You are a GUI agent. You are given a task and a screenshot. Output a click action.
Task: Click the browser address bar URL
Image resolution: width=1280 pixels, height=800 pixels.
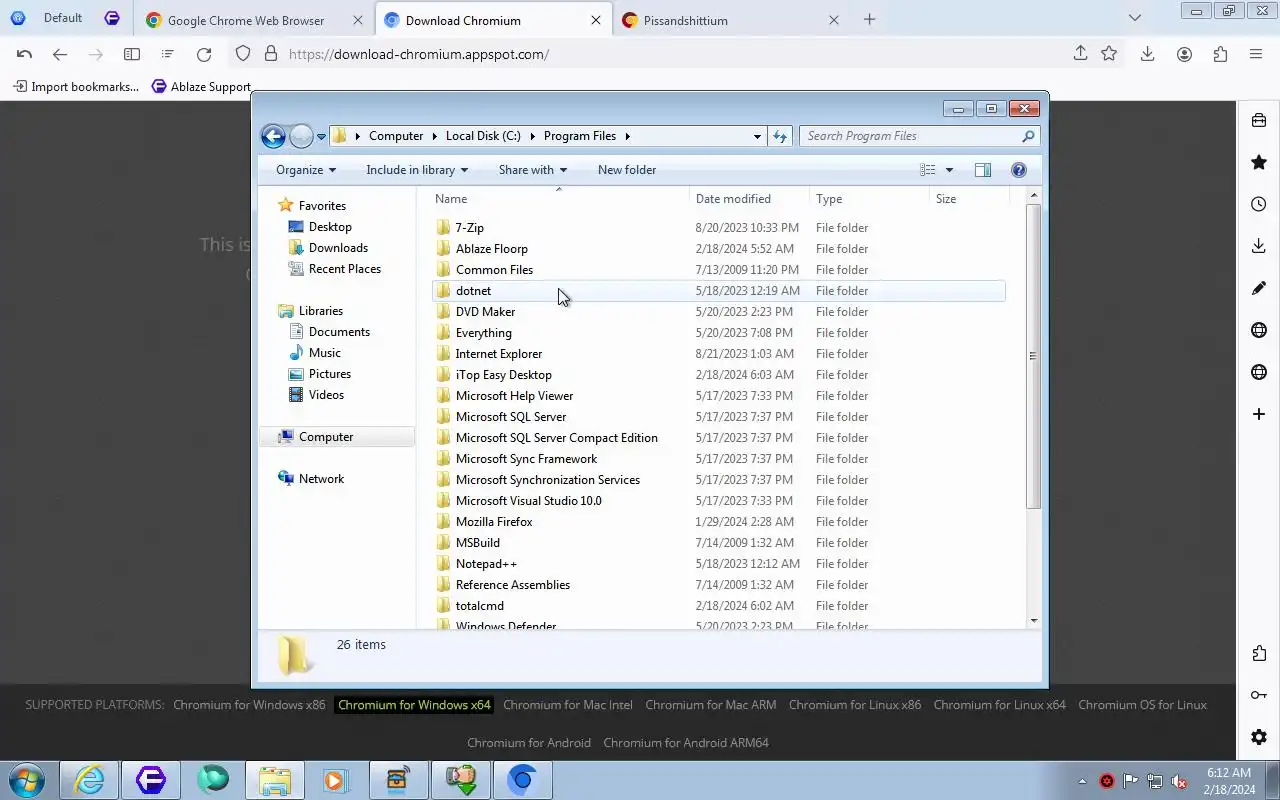pos(419,54)
